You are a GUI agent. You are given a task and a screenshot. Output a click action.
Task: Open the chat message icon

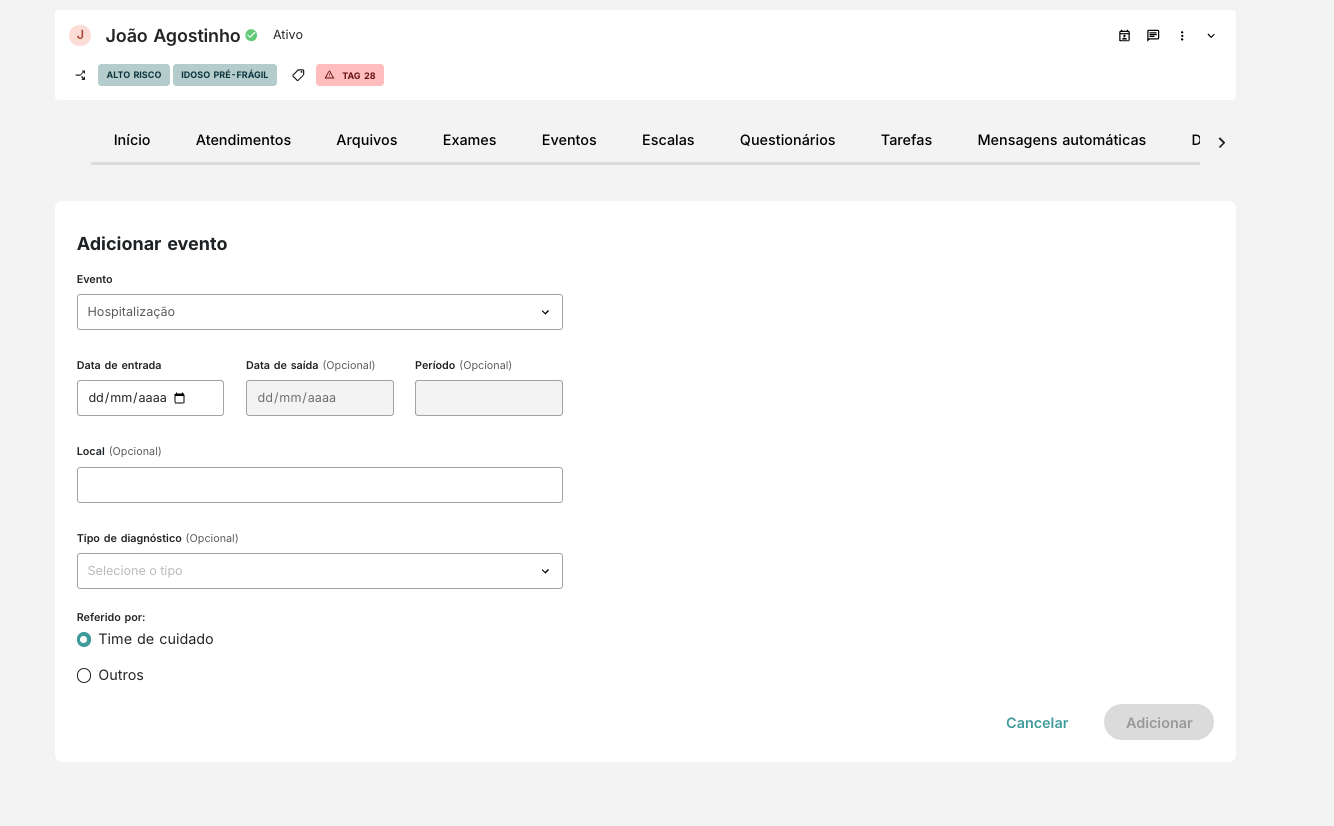1153,36
